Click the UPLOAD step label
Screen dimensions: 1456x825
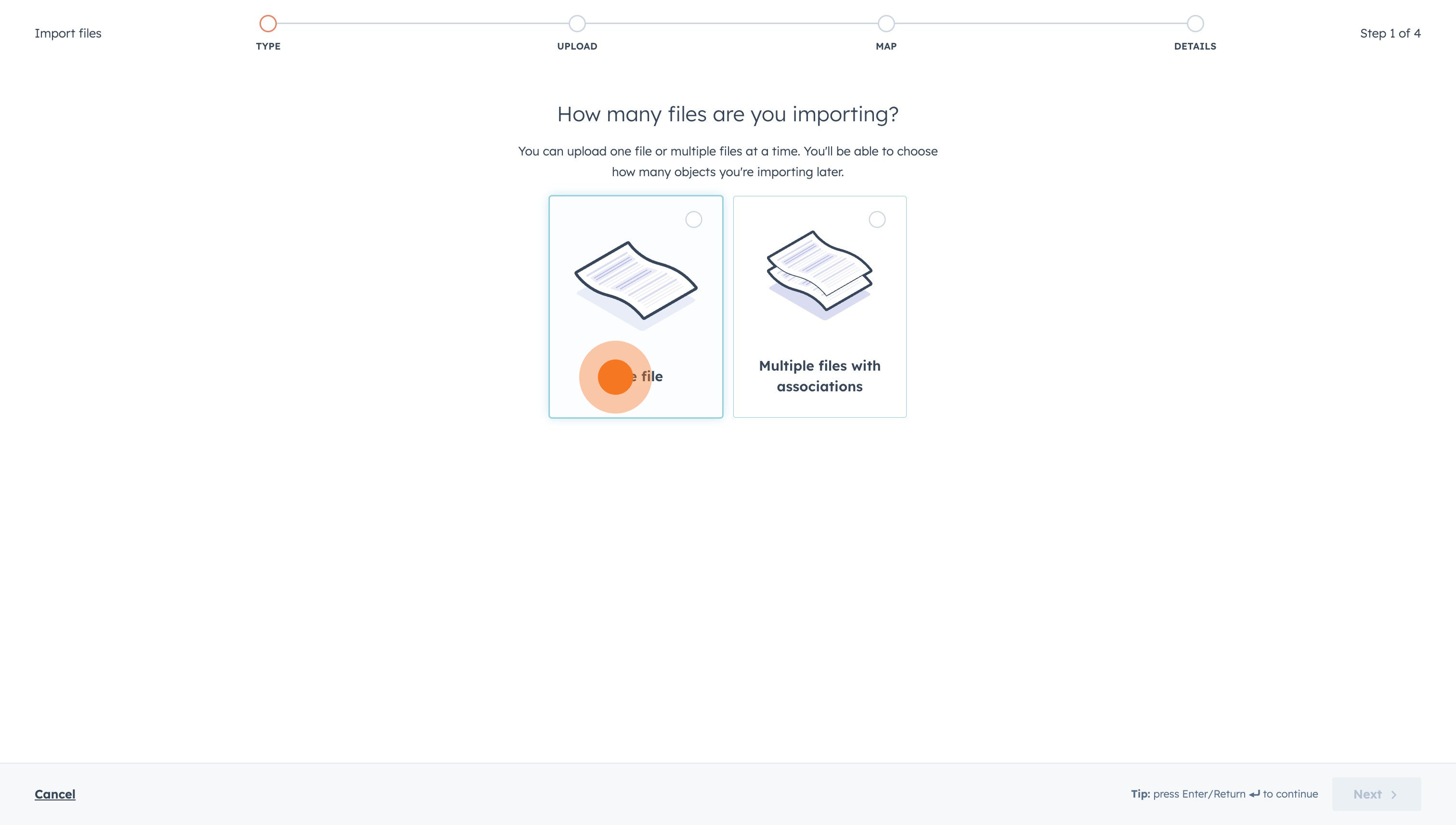point(577,47)
